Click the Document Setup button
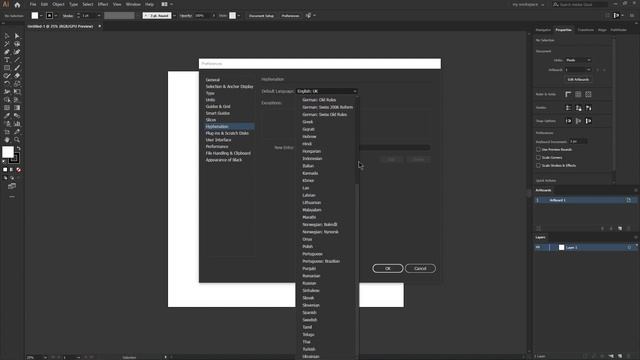 [x=261, y=16]
